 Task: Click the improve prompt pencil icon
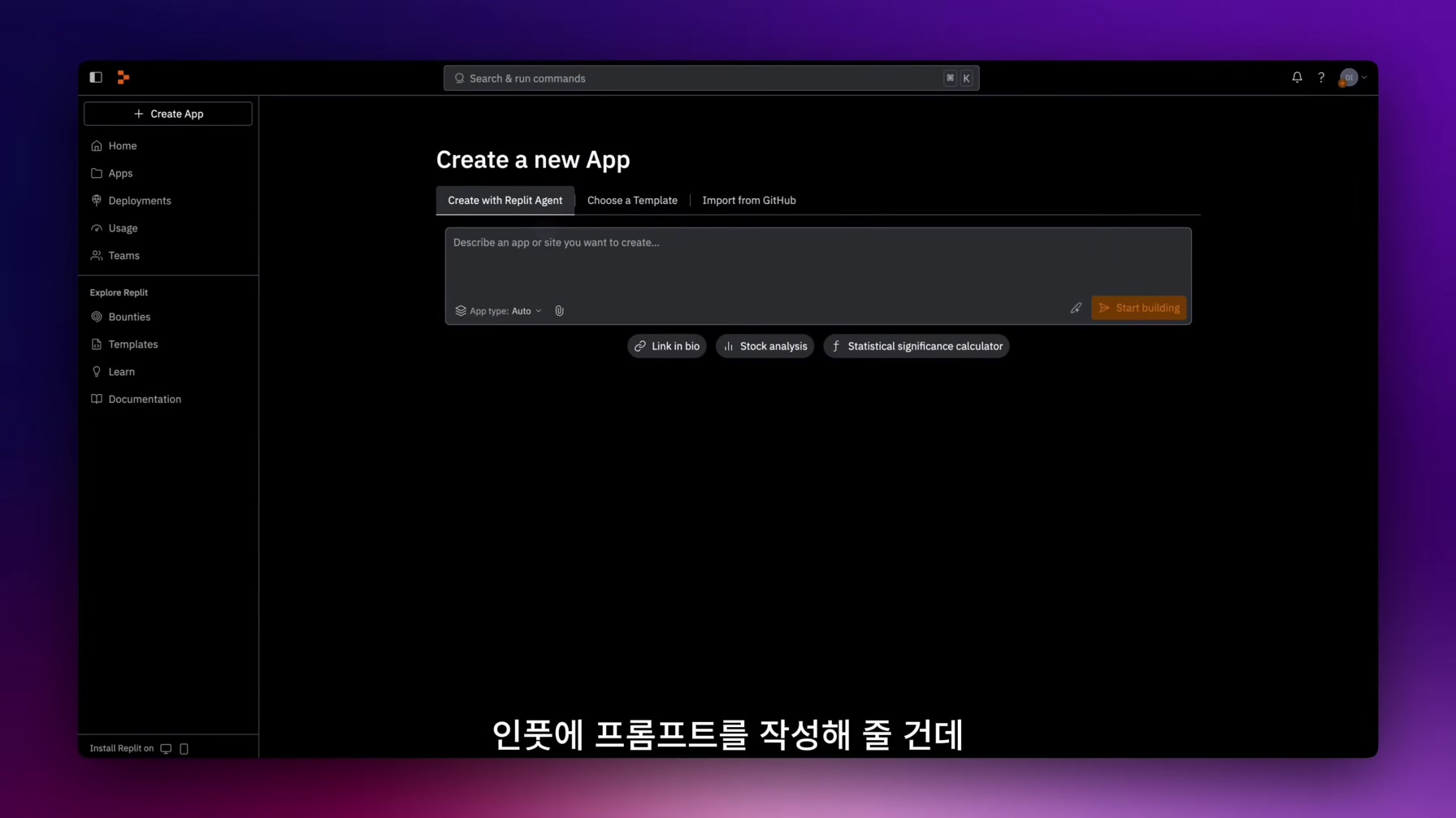point(1076,308)
